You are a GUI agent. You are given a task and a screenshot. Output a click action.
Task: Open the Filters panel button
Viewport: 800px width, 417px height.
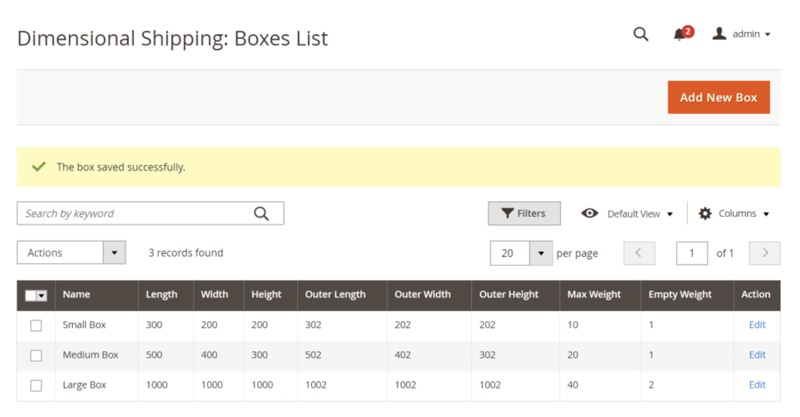pos(524,213)
